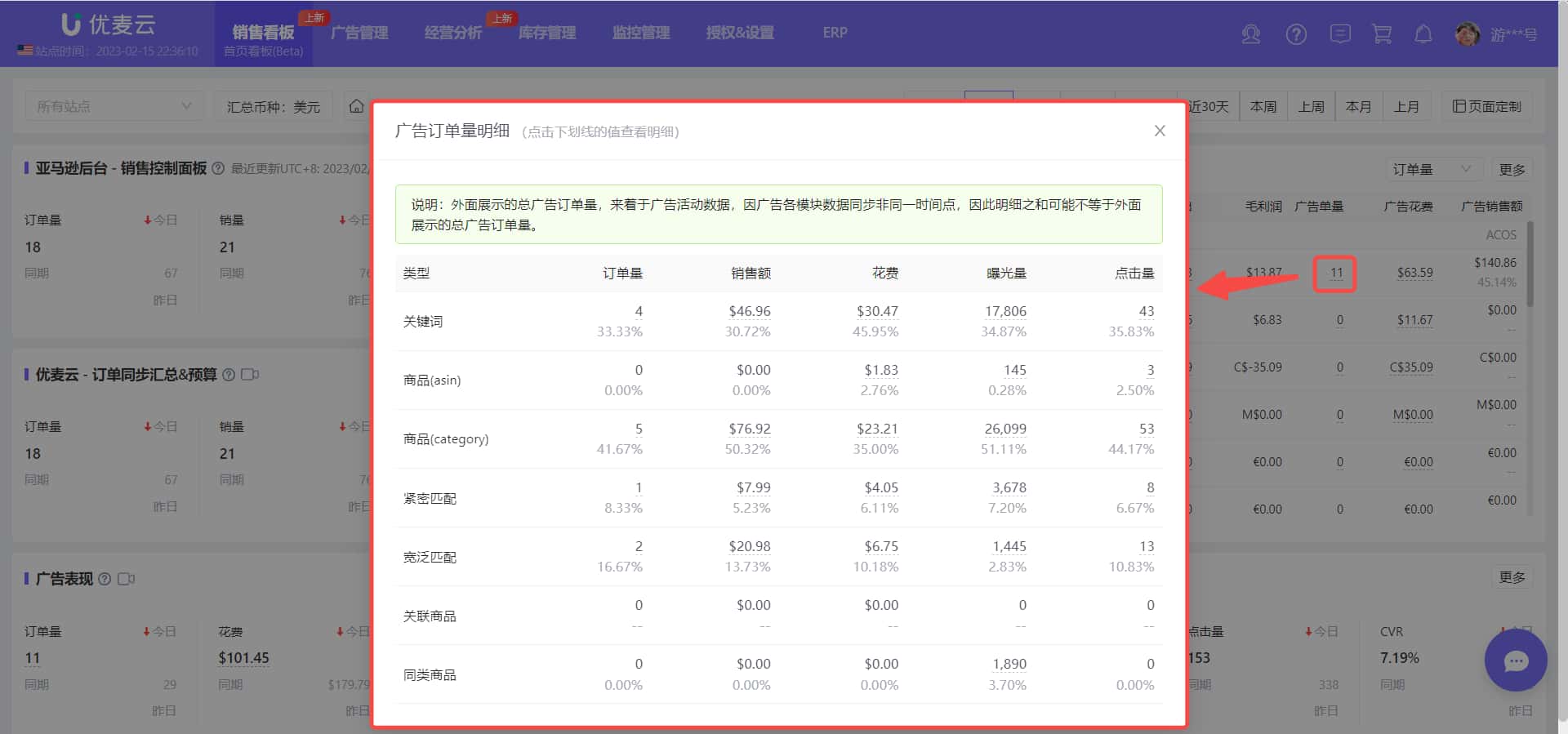Click 关键词 sales $46.96
1568x734 pixels.
pos(750,311)
